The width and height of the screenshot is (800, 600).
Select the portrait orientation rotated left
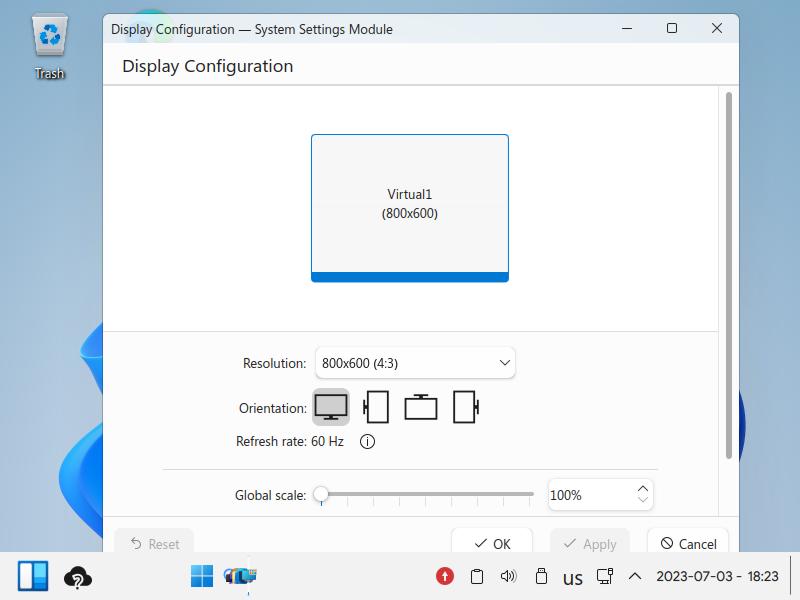coord(376,407)
